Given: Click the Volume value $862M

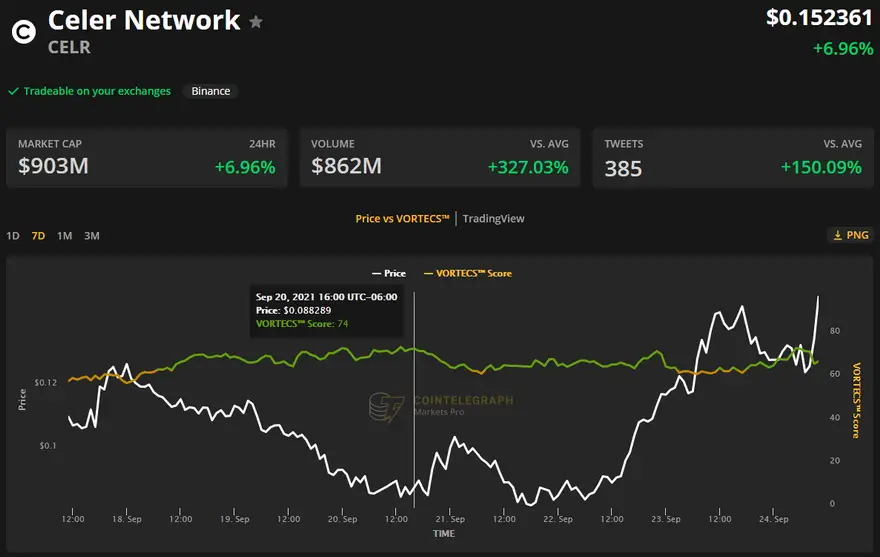Looking at the screenshot, I should (x=346, y=166).
